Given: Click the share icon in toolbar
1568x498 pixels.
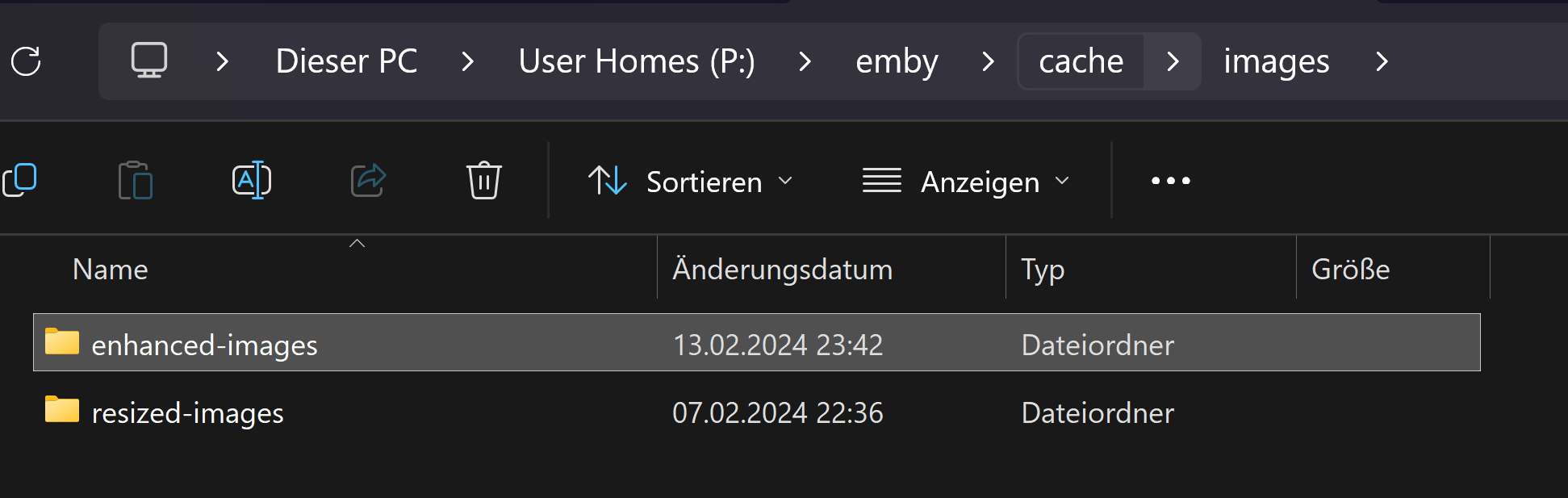Looking at the screenshot, I should click(x=368, y=180).
